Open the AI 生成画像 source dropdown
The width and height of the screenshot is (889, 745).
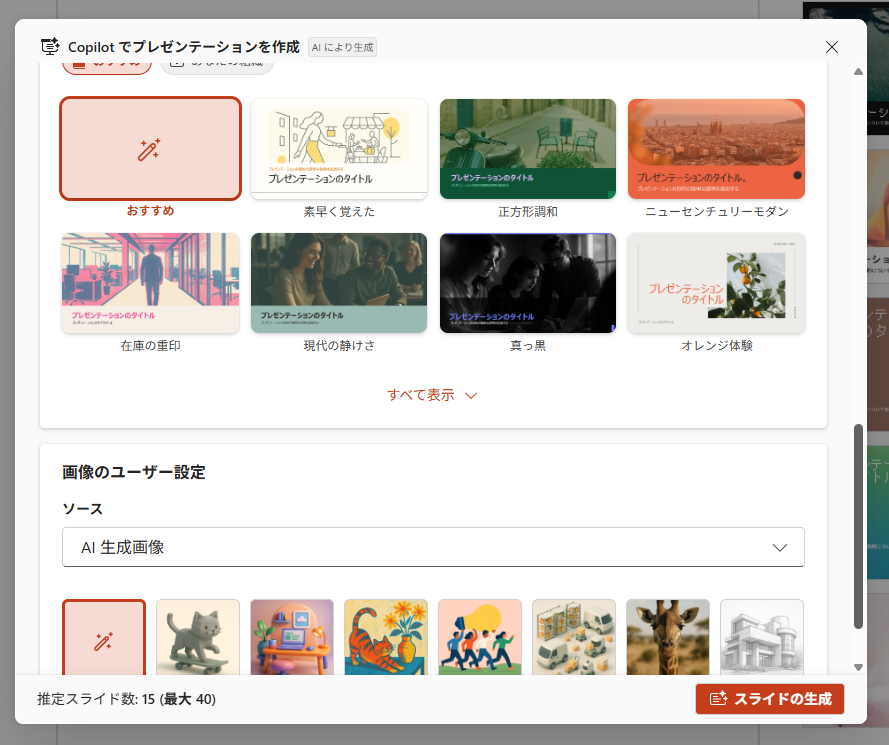pos(433,547)
